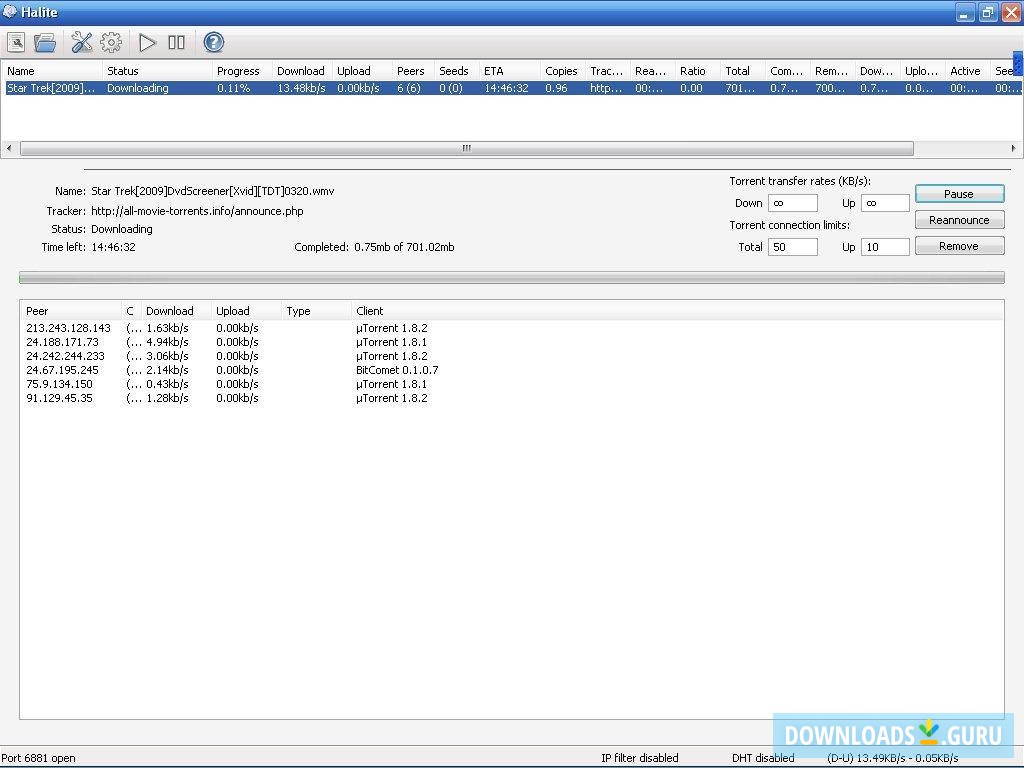Image resolution: width=1024 pixels, height=768 pixels.
Task: Click the Reannounce button
Action: [959, 220]
